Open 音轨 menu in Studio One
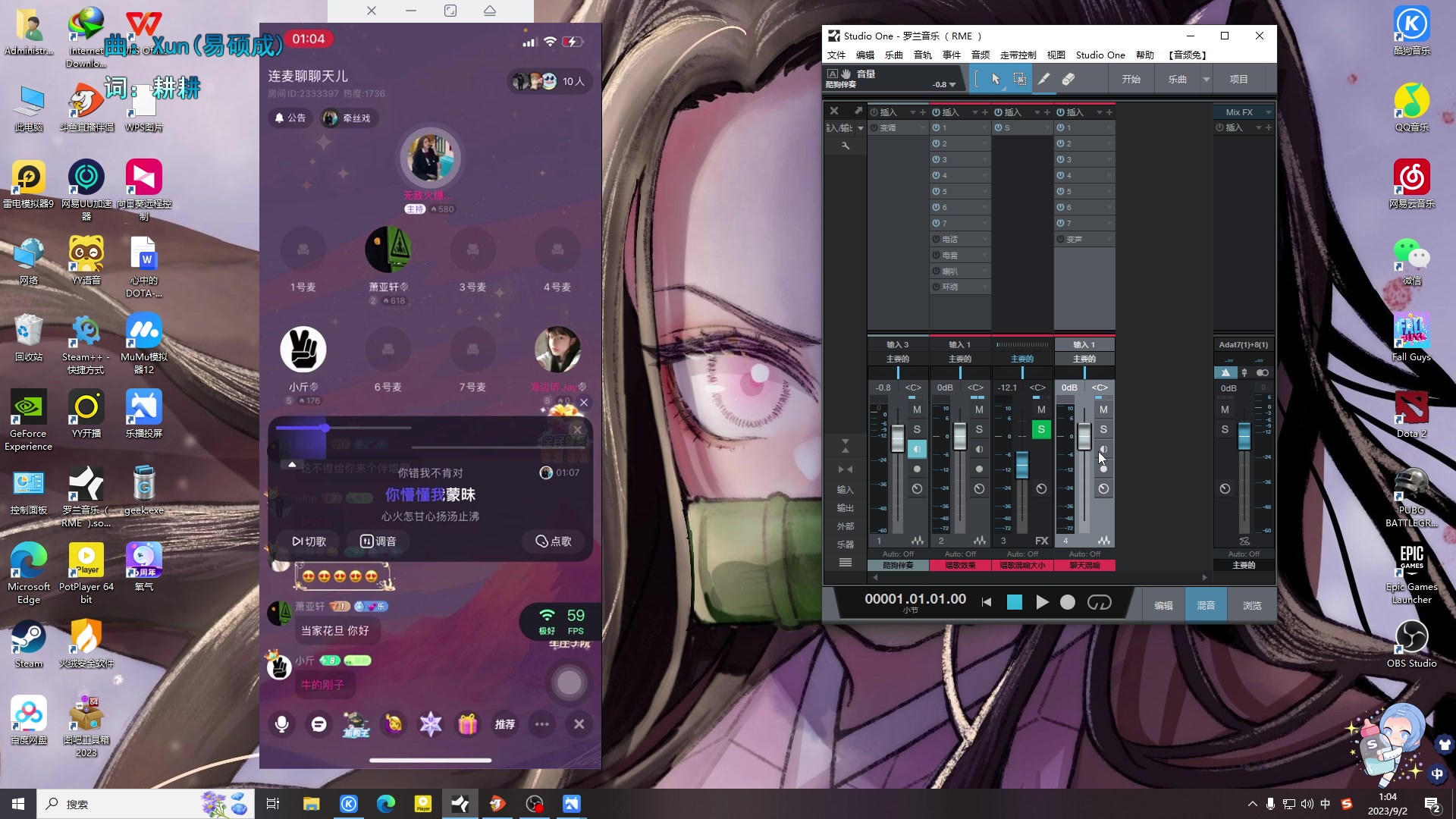Image resolution: width=1456 pixels, height=819 pixels. 922,55
